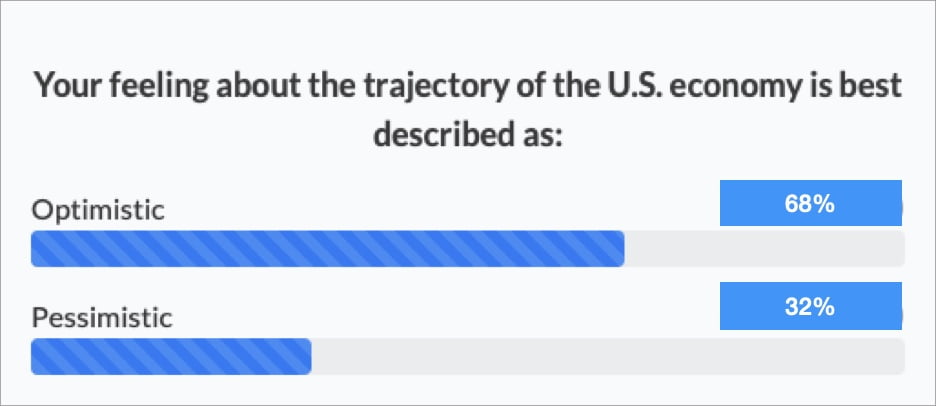Click the right end of Pessimistic blue fill

click(x=305, y=357)
